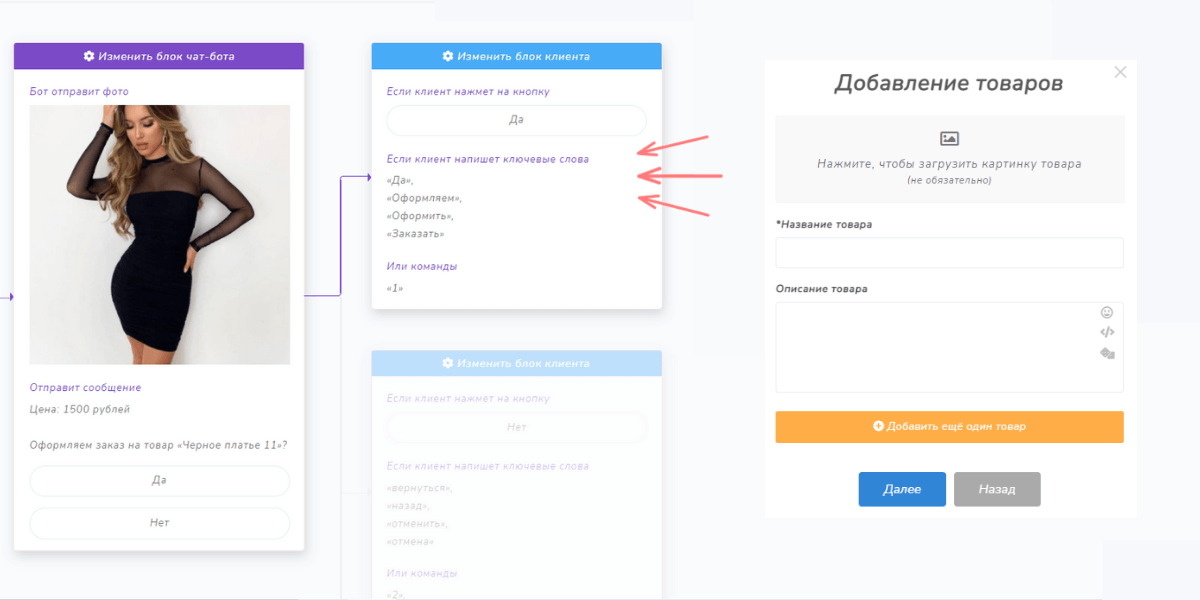Viewport: 1200px width, 600px height.
Task: Open the emoji picker in description field
Action: (1106, 313)
